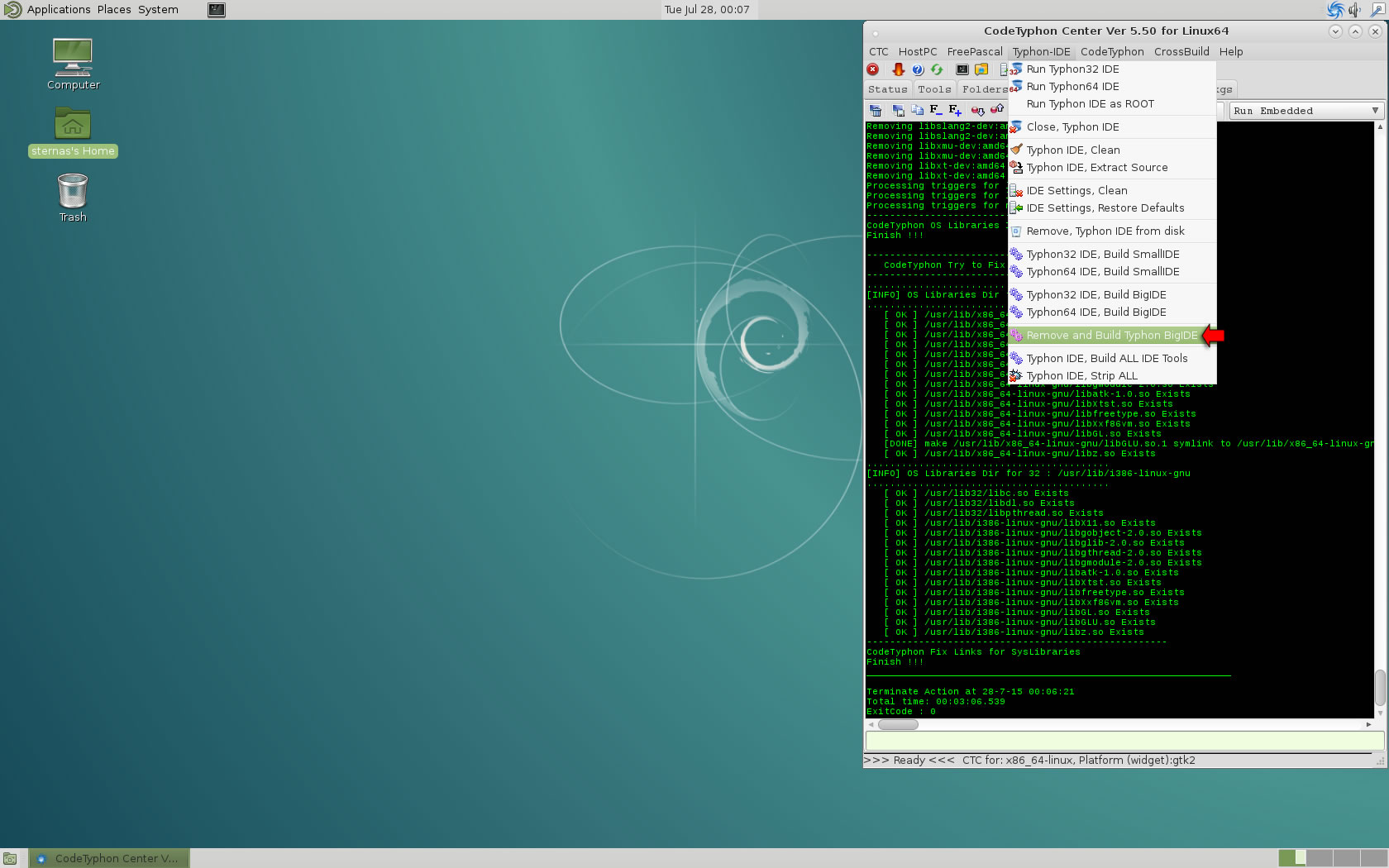The height and width of the screenshot is (868, 1389).
Task: Click show desktop icon in bottom panel
Action: pos(10,858)
